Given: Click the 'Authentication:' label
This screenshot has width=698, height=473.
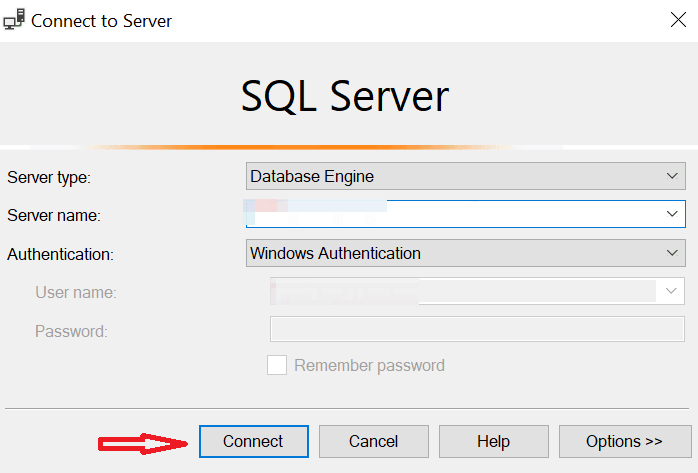Looking at the screenshot, I should pyautogui.click(x=60, y=254).
